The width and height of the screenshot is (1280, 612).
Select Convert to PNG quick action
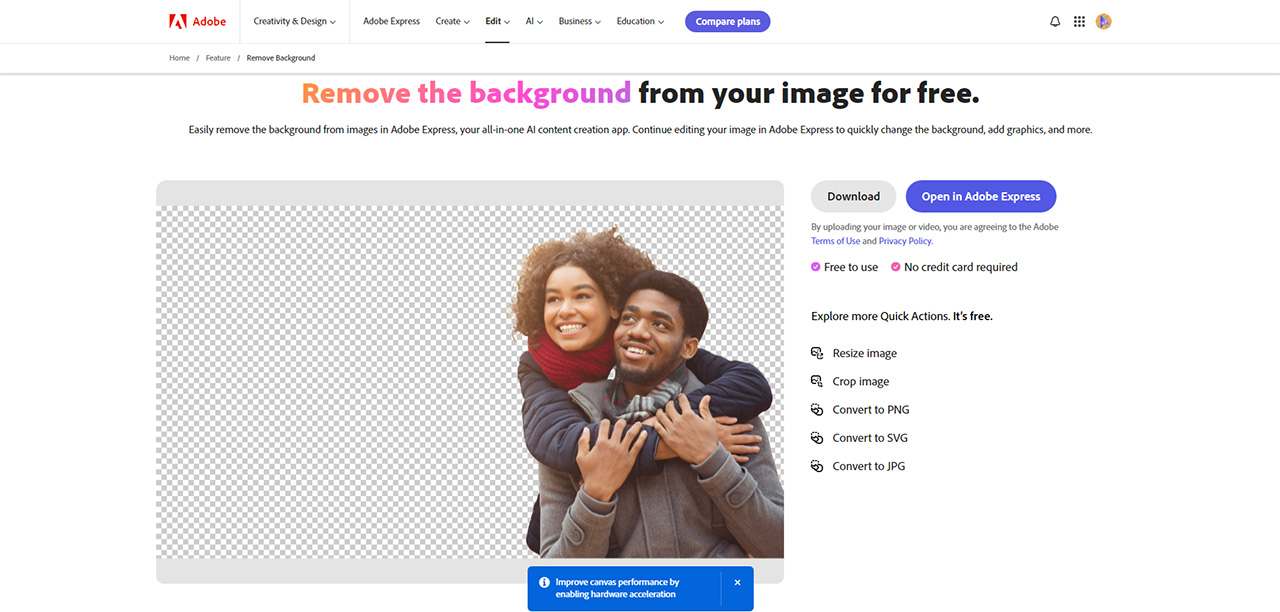pyautogui.click(x=871, y=409)
